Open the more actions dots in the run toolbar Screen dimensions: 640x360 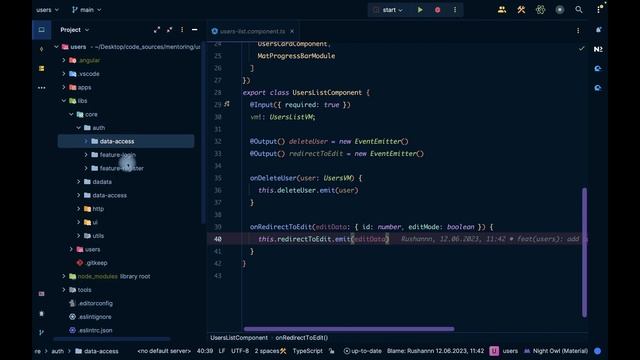tap(455, 10)
